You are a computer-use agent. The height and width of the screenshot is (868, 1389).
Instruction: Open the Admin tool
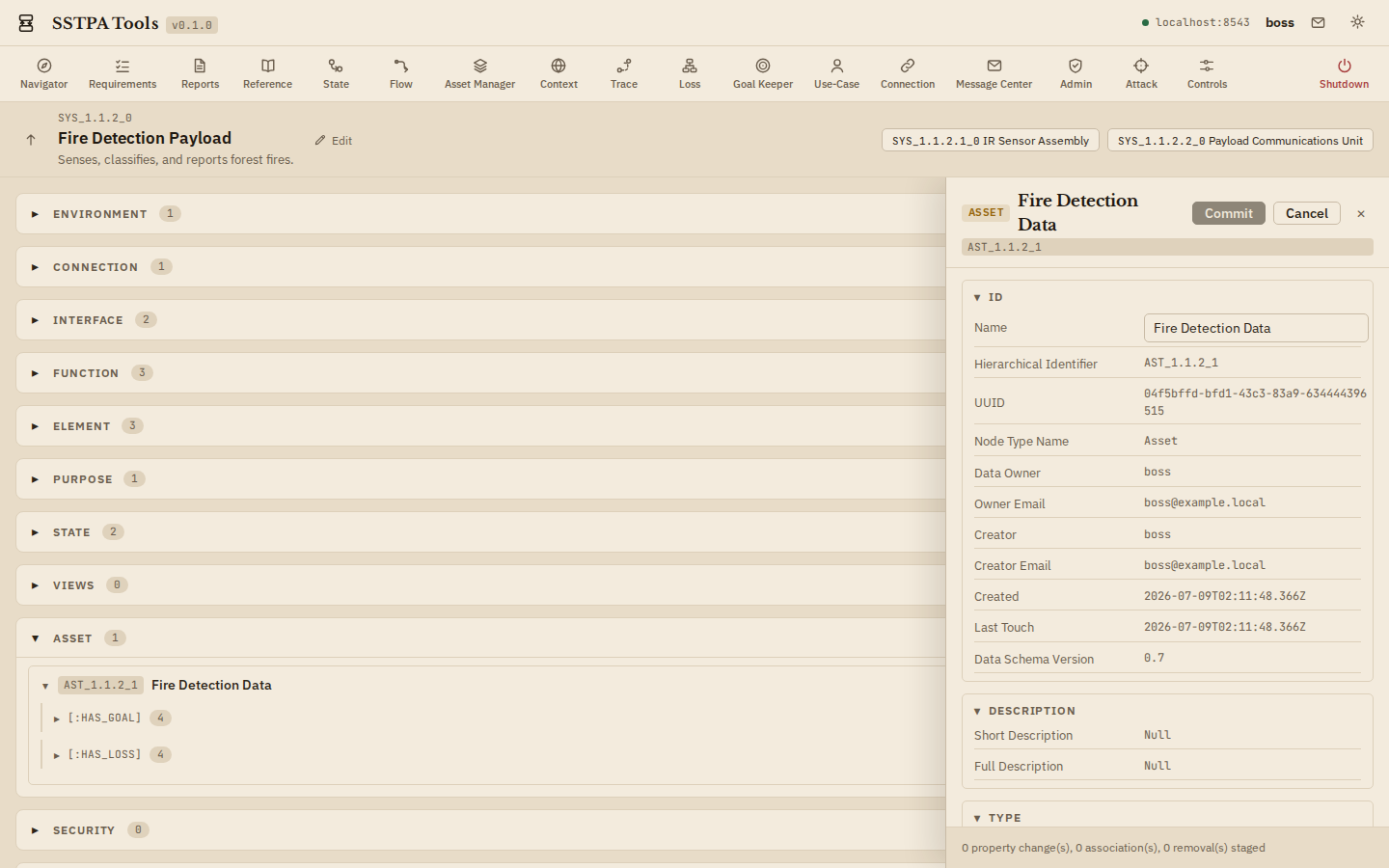1076,73
